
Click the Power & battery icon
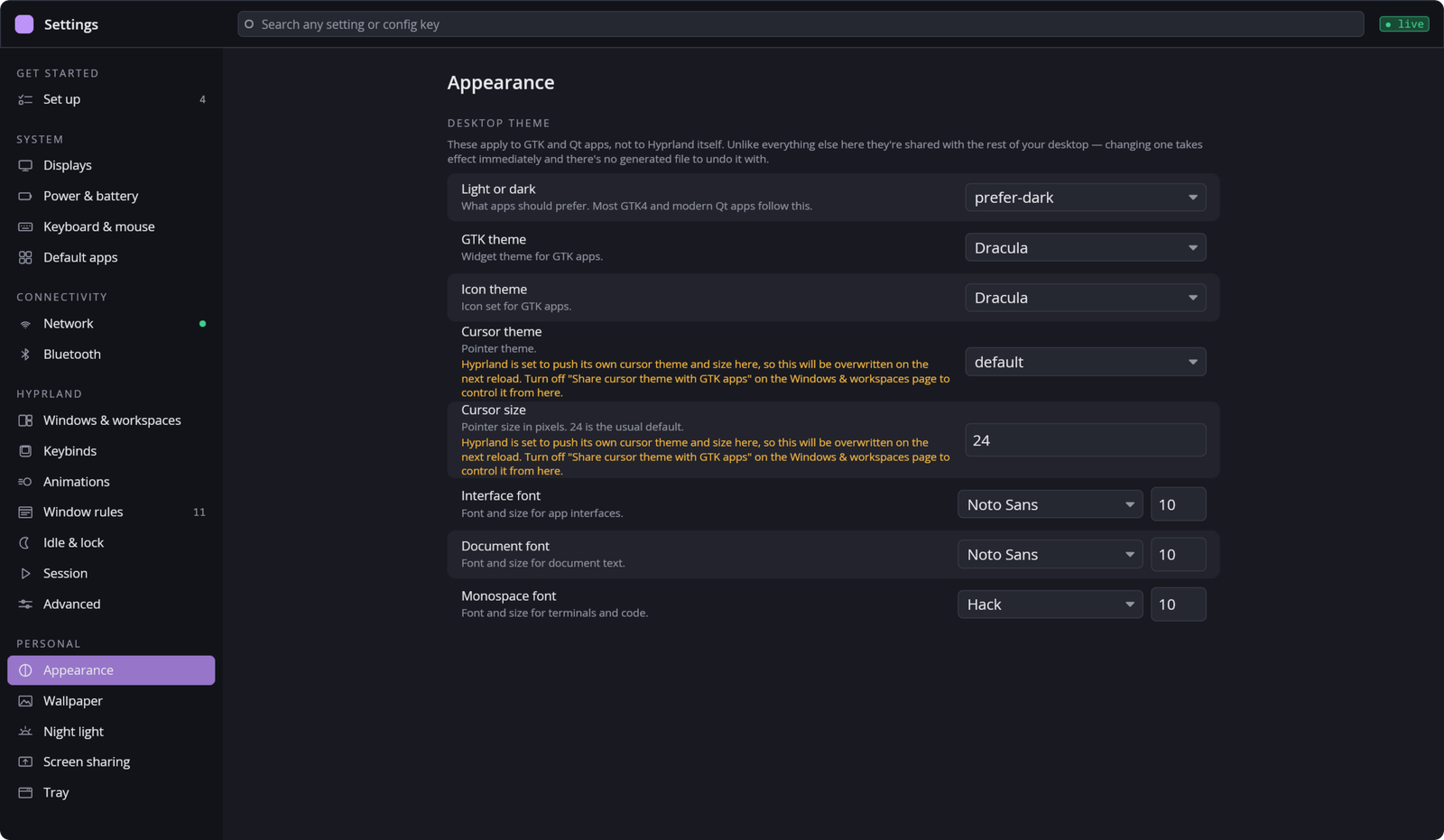point(25,196)
